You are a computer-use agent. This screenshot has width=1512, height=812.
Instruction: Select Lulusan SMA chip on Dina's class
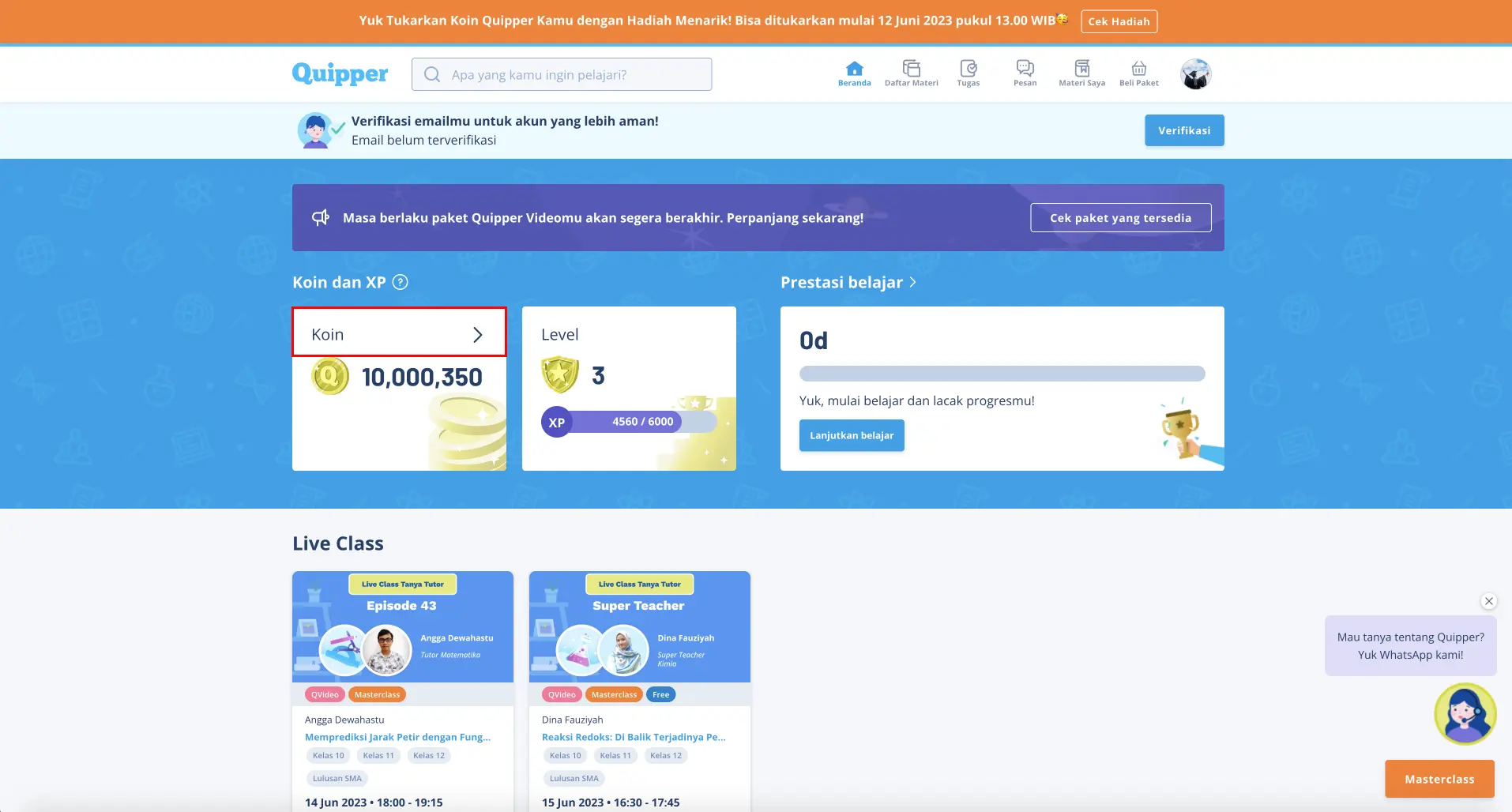coord(574,779)
